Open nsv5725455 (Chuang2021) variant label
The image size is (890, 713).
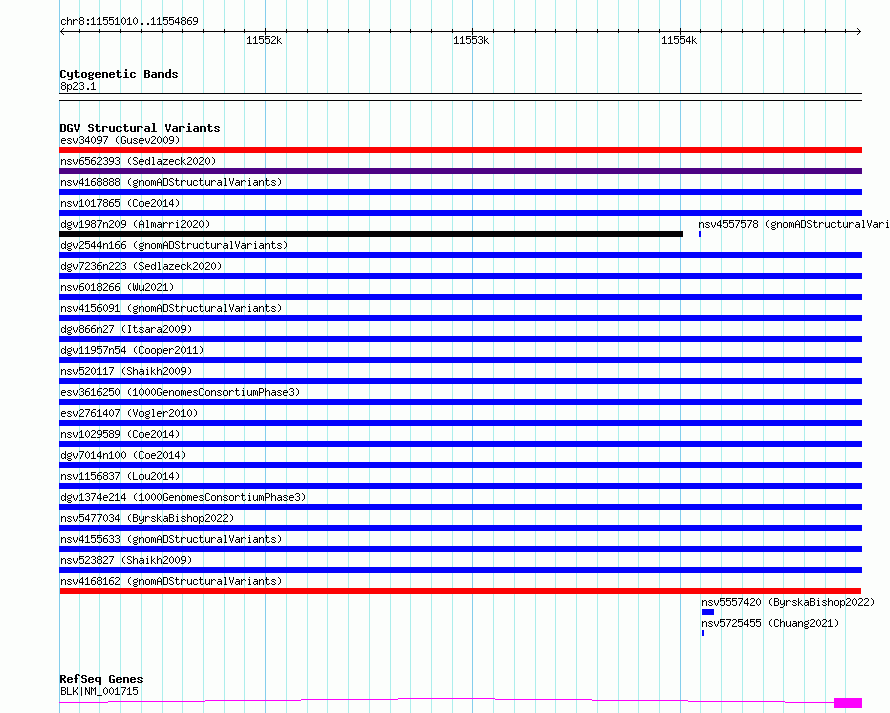(770, 623)
